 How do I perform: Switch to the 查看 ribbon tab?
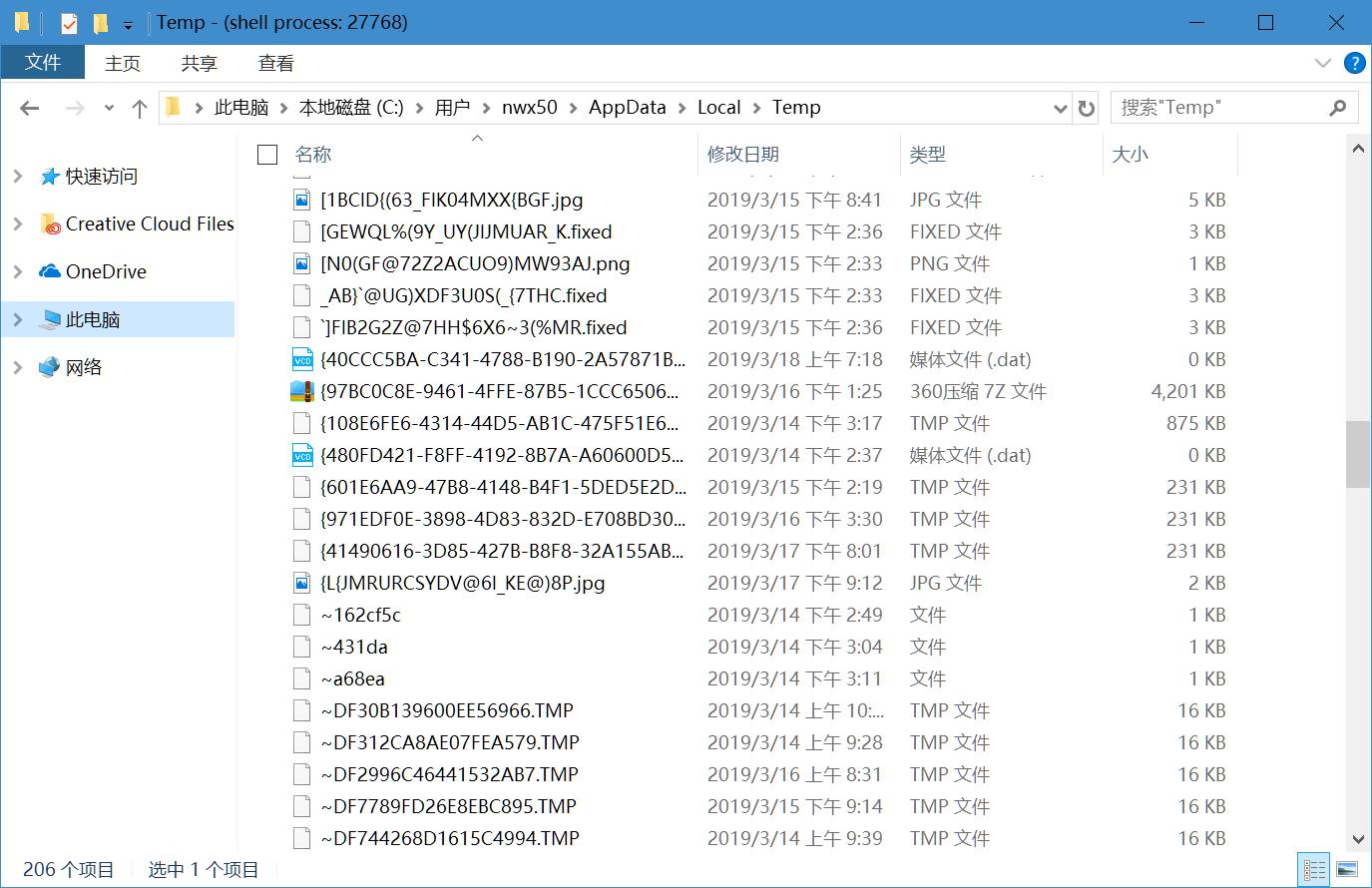[275, 63]
